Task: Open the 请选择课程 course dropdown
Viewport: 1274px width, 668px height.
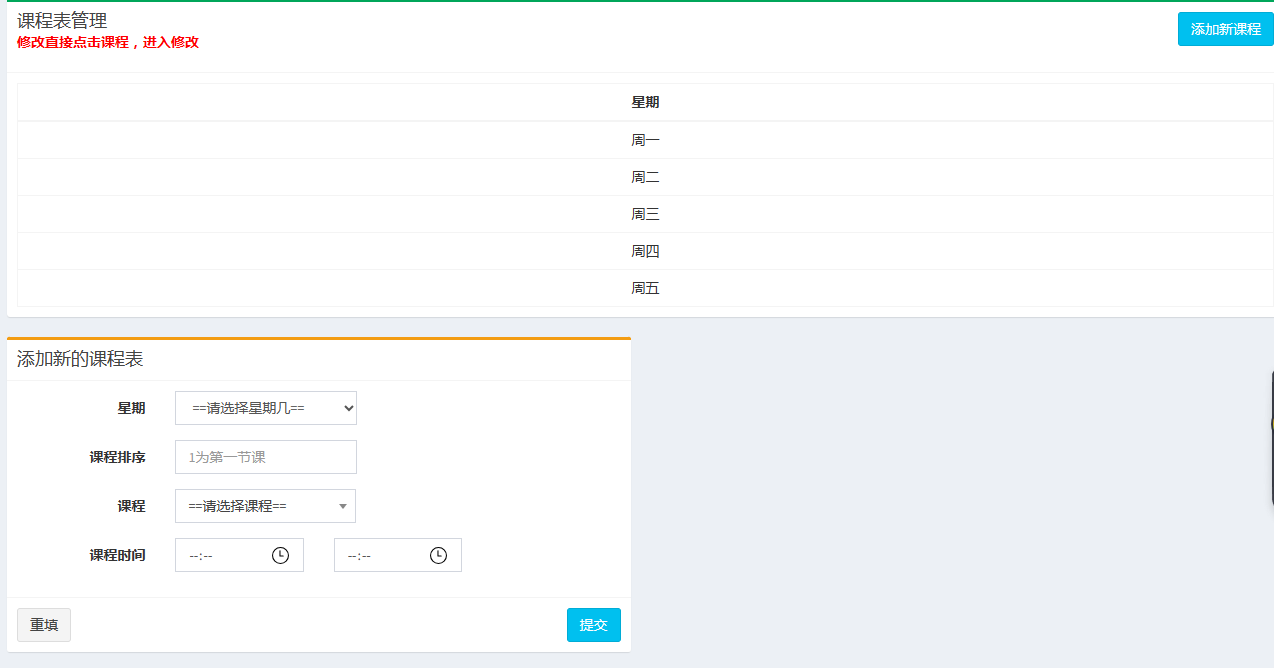Action: 265,506
